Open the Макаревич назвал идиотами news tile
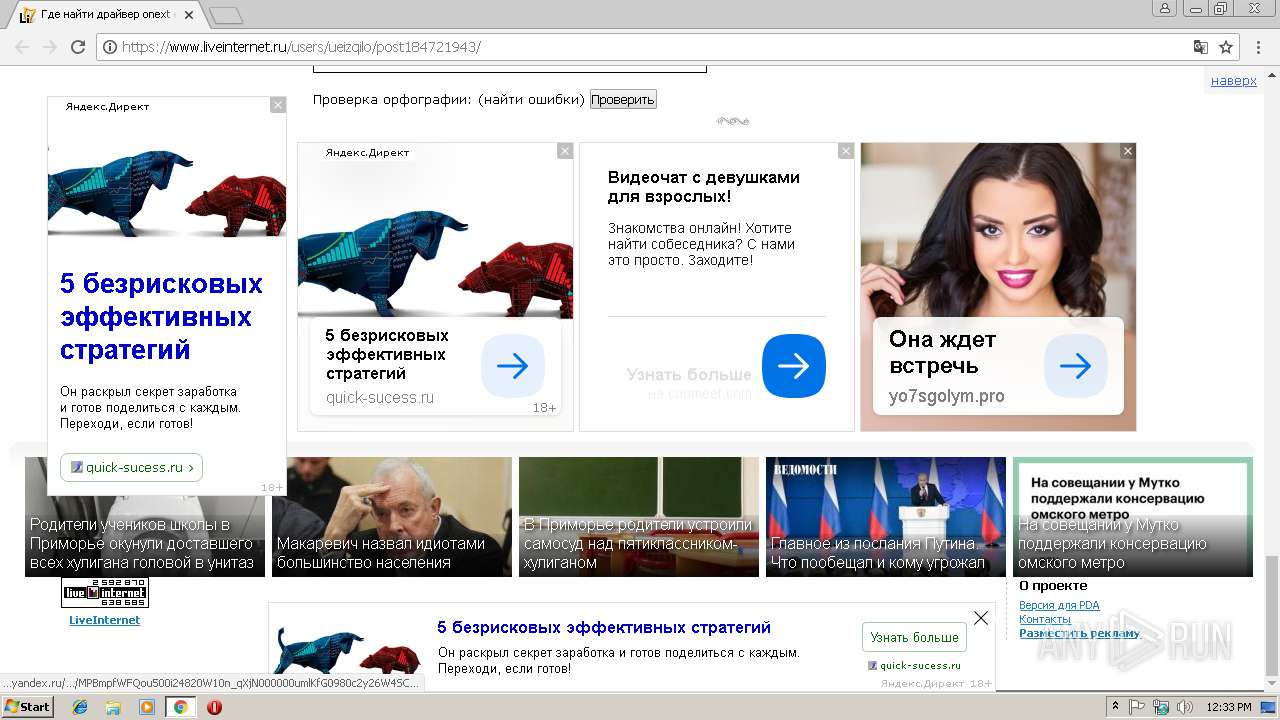Screen dimensions: 1280x720 (x=392, y=517)
